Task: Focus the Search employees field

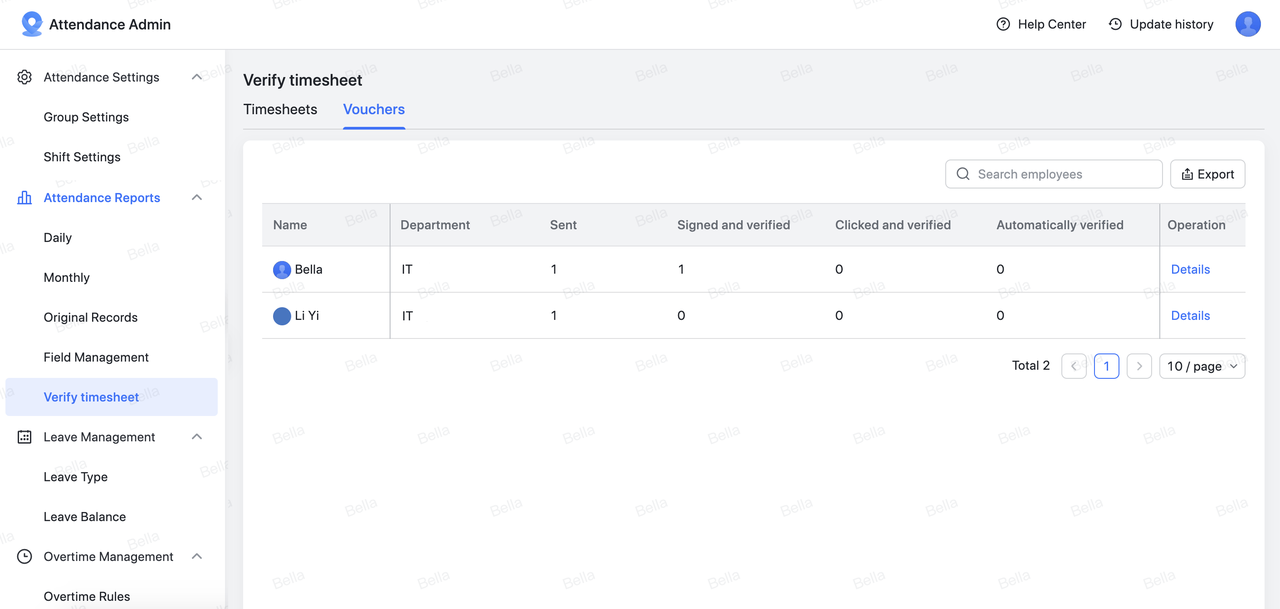Action: coord(1060,174)
